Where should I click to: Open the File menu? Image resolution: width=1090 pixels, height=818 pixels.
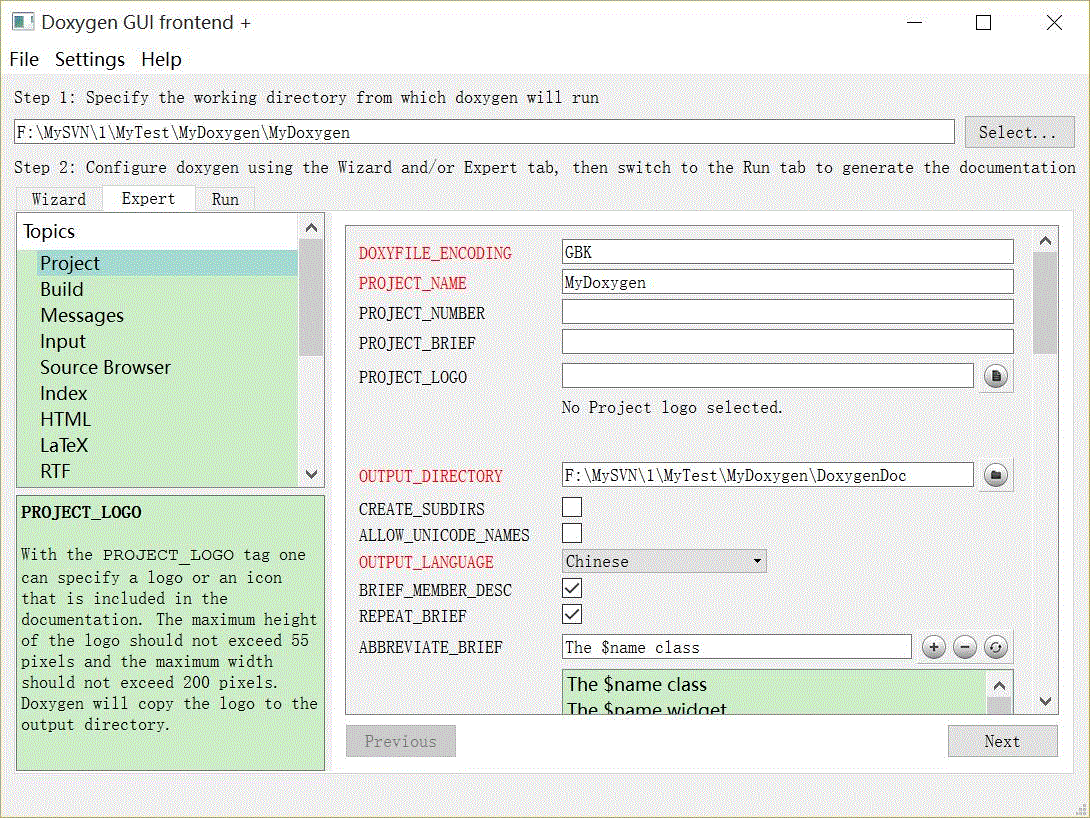point(24,60)
